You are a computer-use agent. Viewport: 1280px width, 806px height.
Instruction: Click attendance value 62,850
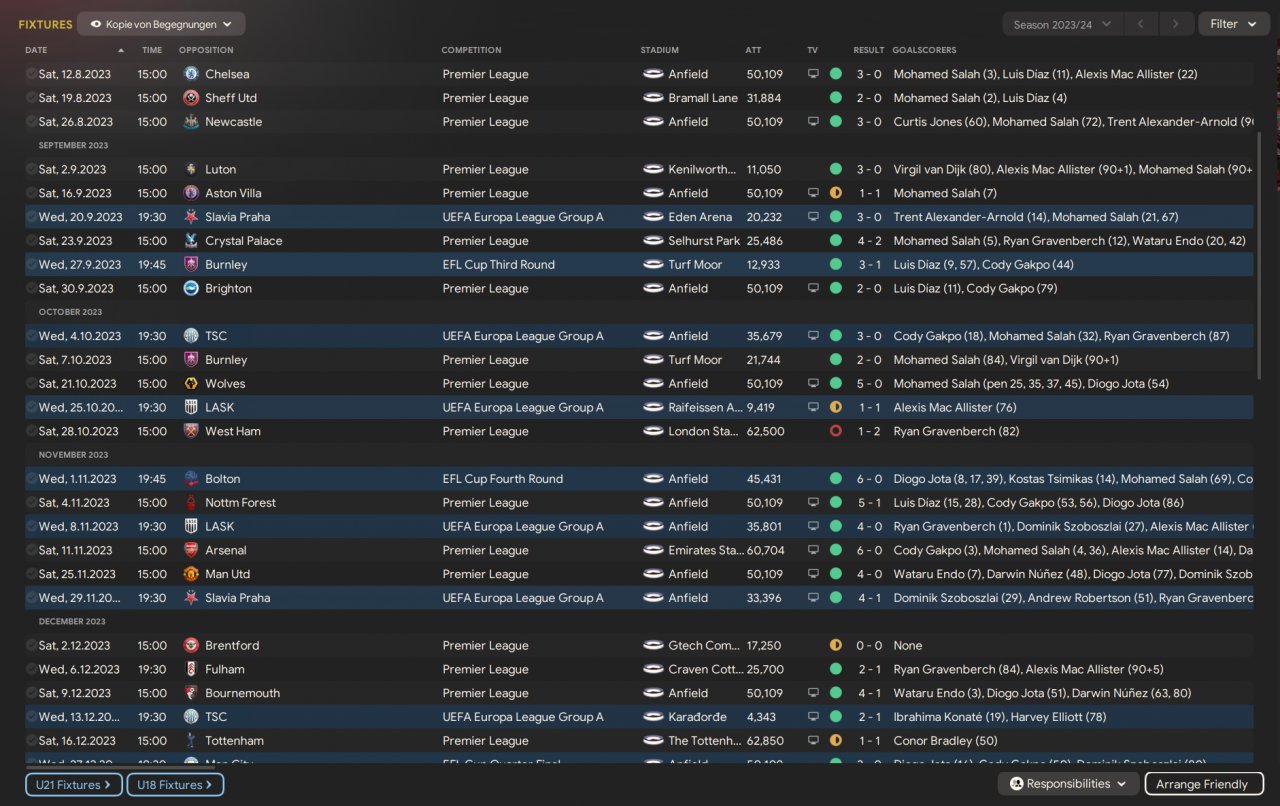click(x=765, y=741)
